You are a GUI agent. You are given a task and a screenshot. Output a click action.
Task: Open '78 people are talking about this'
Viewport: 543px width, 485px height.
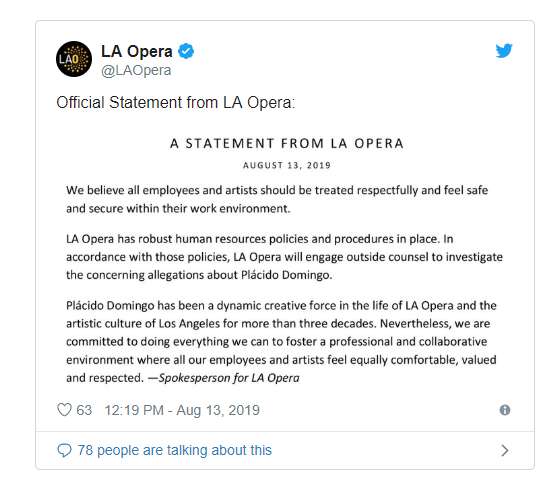click(x=175, y=450)
